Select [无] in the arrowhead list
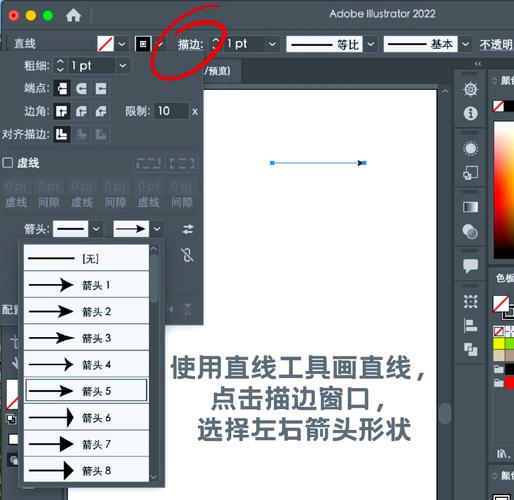Screen dimensions: 514x500 86,258
